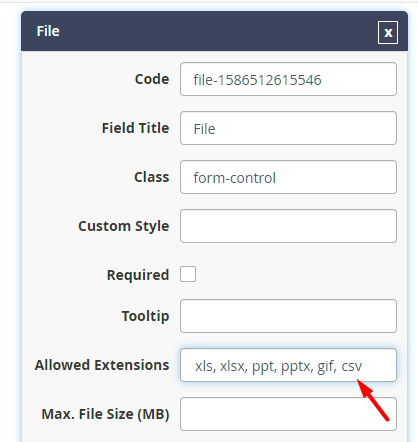This screenshot has height=442, width=418.
Task: Click the Max. File Size input
Action: [x=288, y=414]
